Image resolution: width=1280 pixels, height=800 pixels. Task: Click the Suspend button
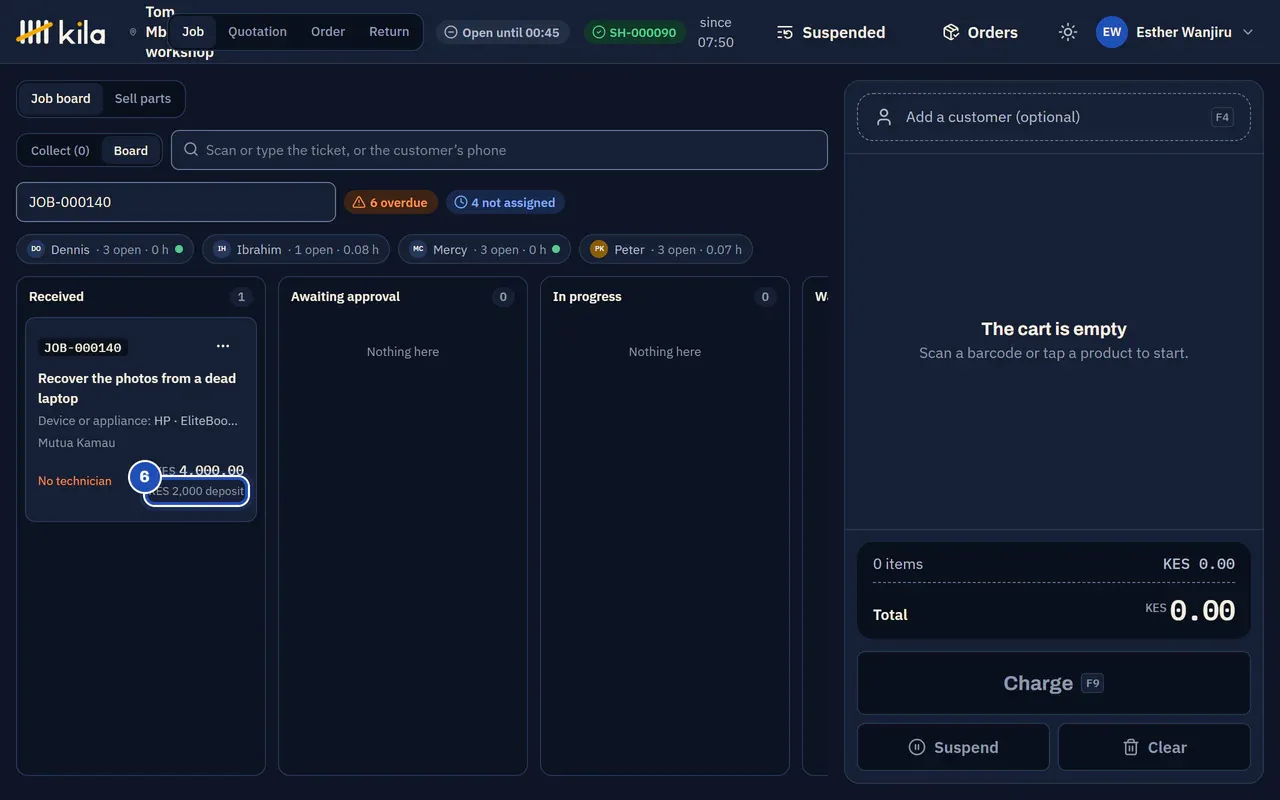tap(953, 747)
